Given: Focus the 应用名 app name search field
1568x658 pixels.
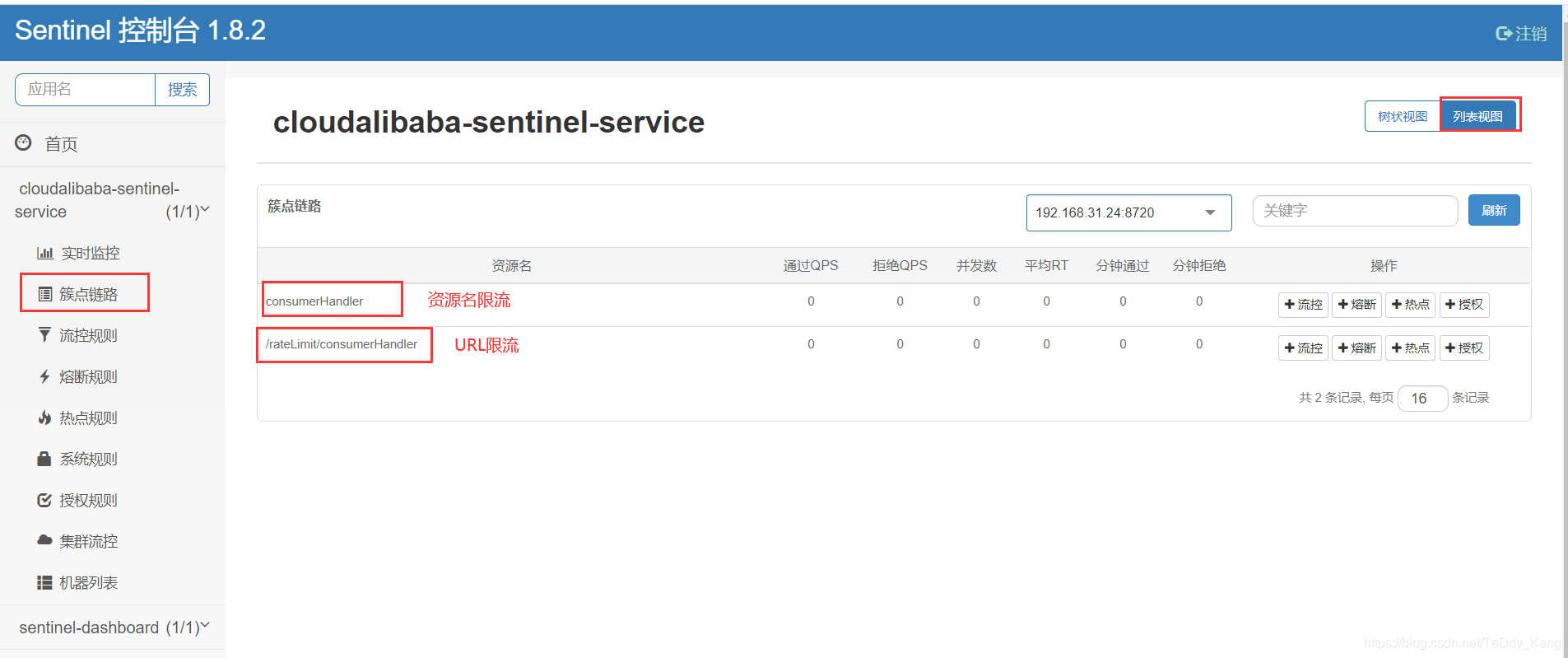Looking at the screenshot, I should coord(86,89).
